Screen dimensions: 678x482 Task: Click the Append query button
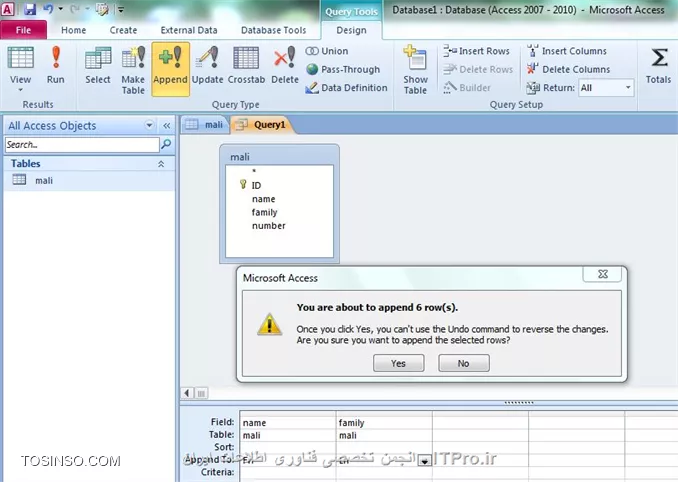pos(170,66)
